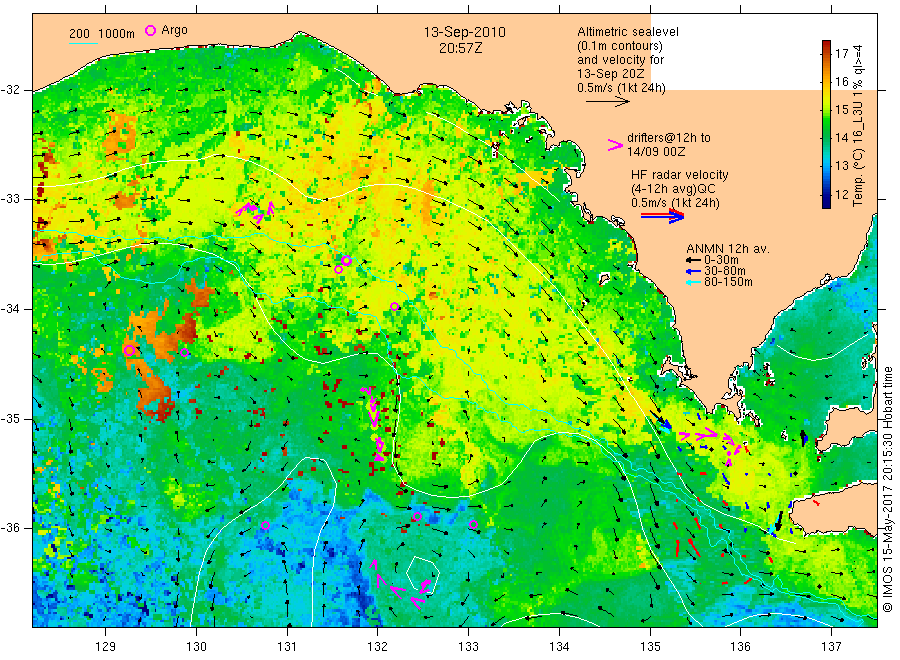
Task: Click the dark red top of temperature color bar
Action: point(826,45)
